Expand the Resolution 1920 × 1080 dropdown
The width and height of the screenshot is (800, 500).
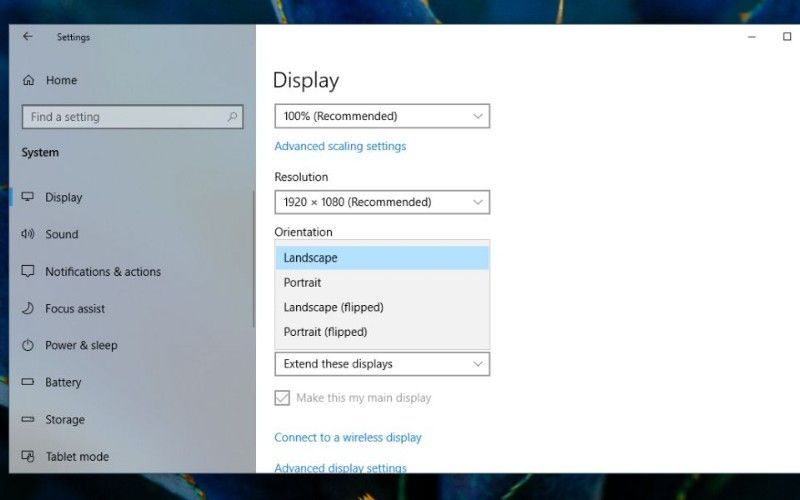(x=382, y=202)
